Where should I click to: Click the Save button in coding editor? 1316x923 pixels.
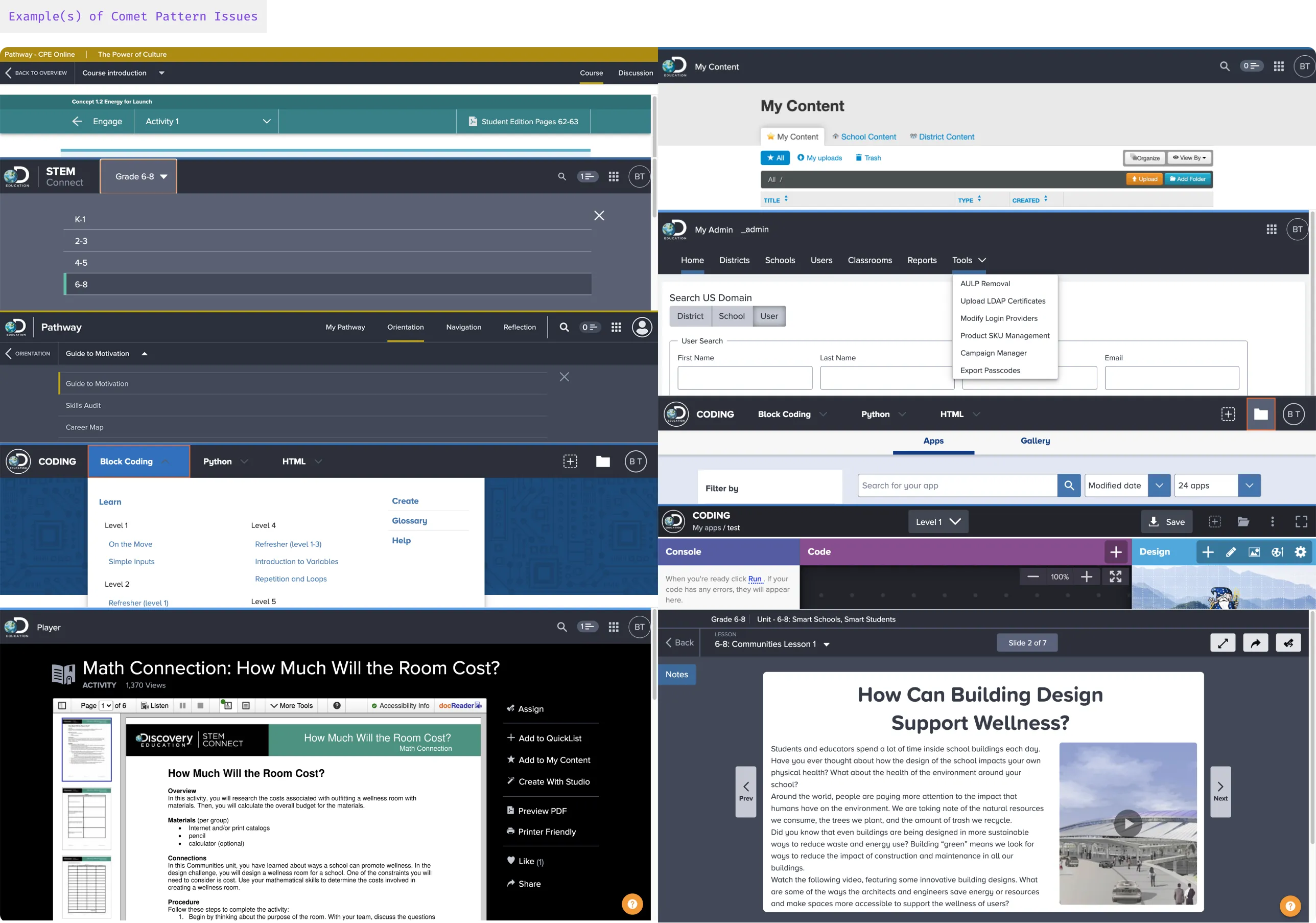point(1166,522)
